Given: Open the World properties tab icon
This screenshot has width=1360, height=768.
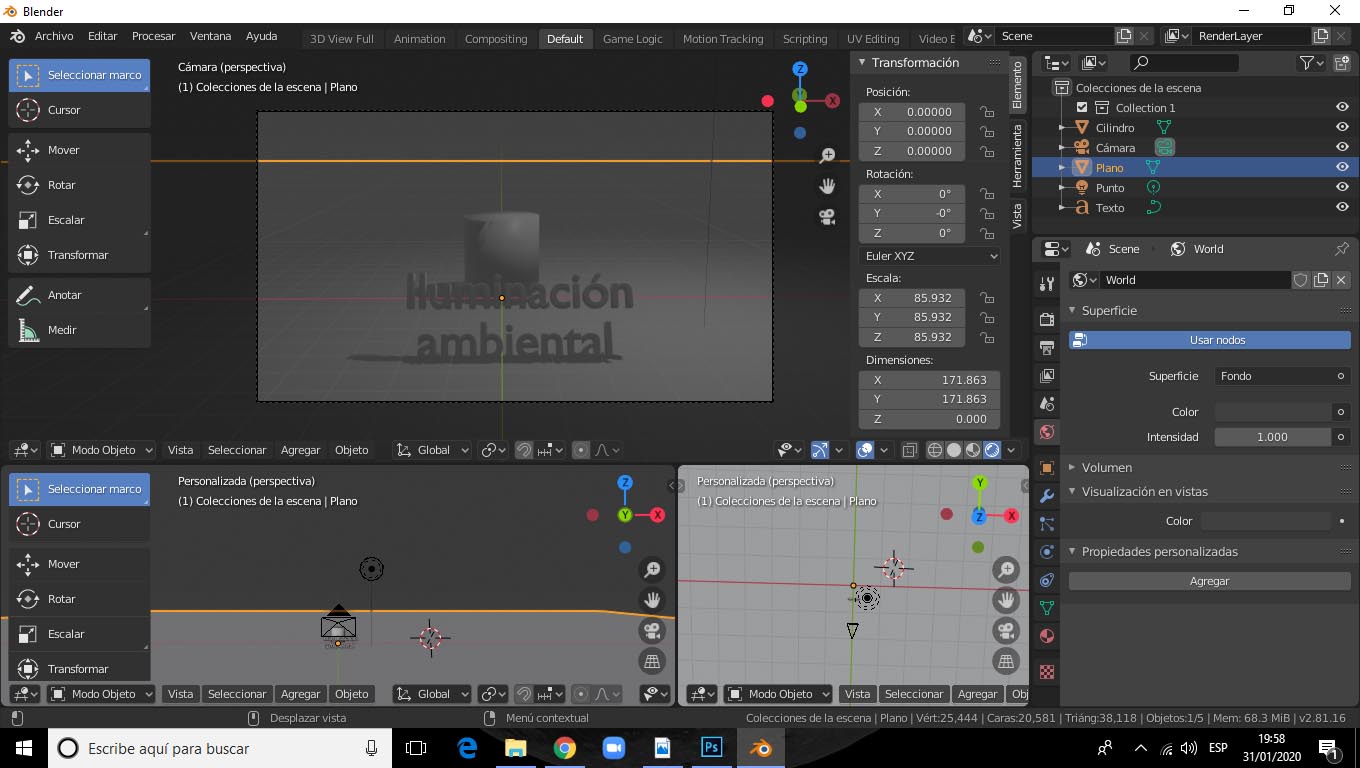Looking at the screenshot, I should click(x=1047, y=432).
